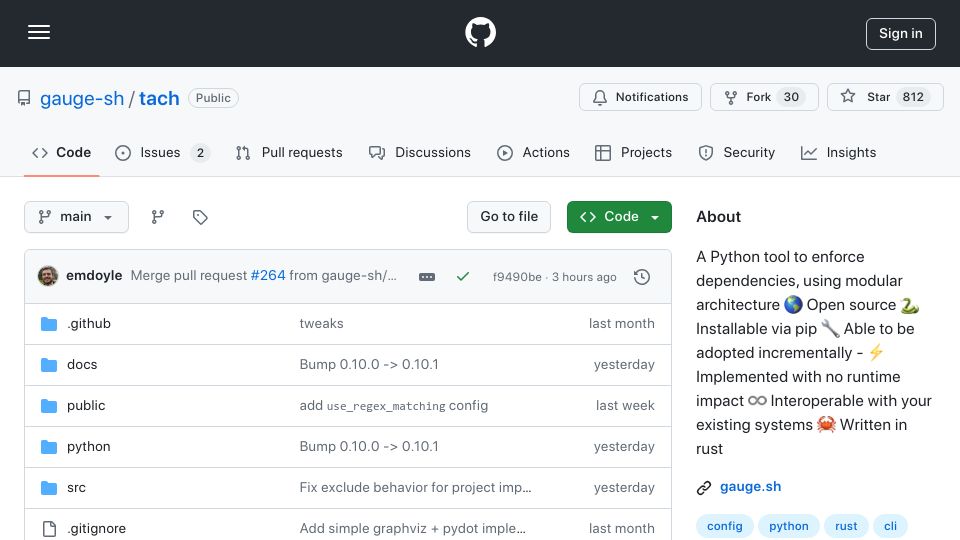Open the gauge-sh owner link

pos(82,98)
